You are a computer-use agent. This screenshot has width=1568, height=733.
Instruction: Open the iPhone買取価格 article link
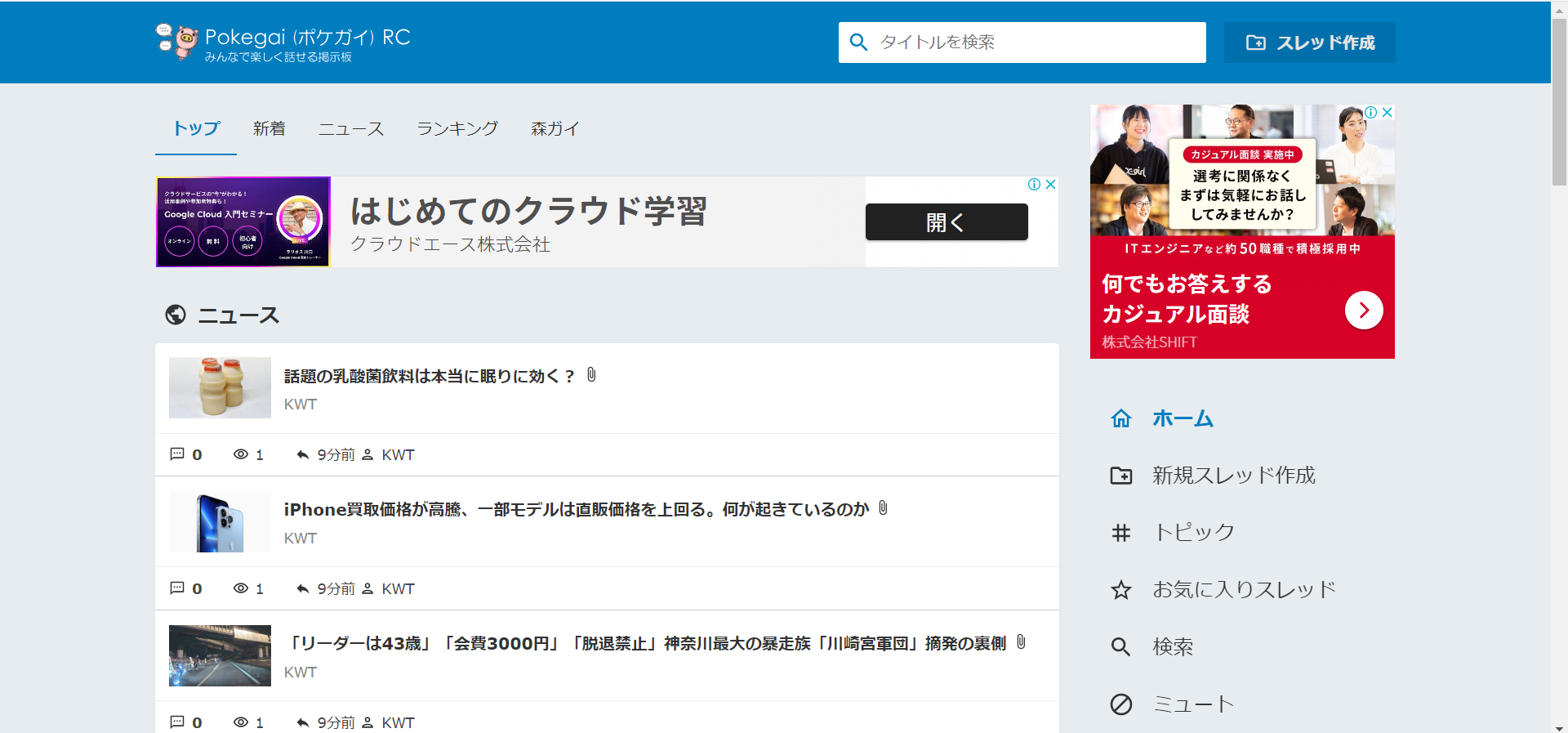coord(576,509)
